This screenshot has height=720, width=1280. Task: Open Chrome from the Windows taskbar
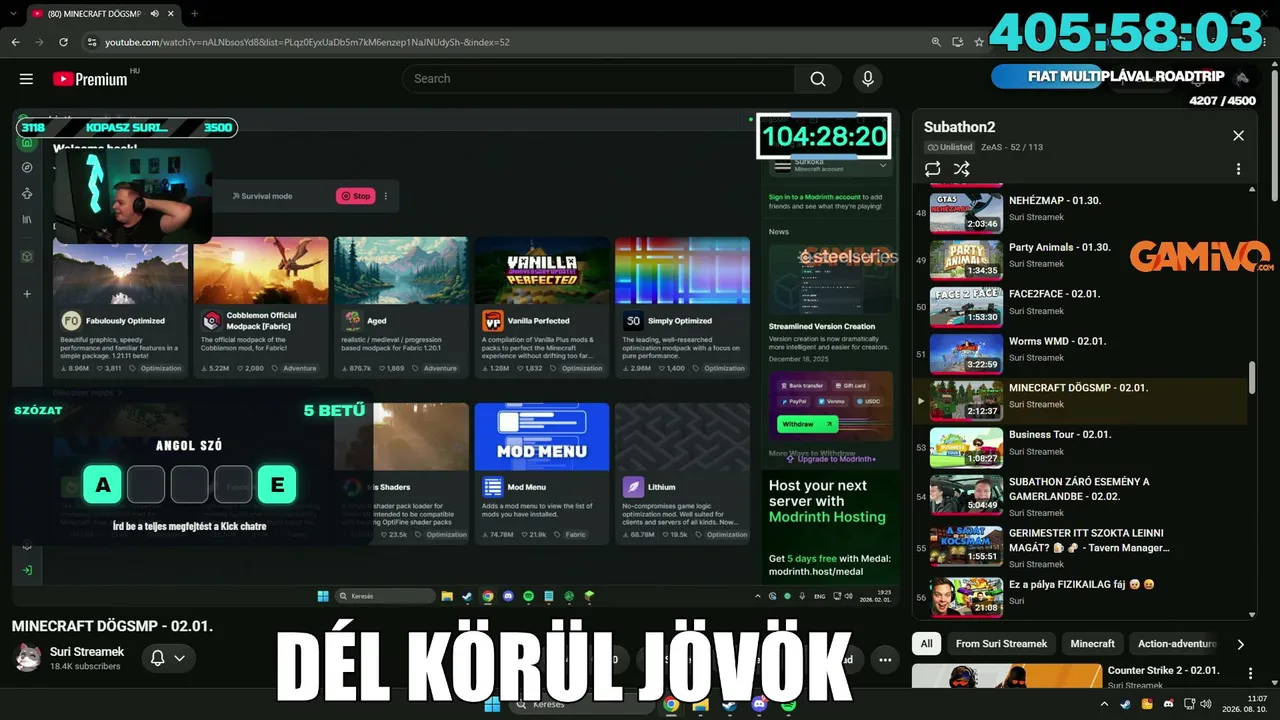(671, 705)
